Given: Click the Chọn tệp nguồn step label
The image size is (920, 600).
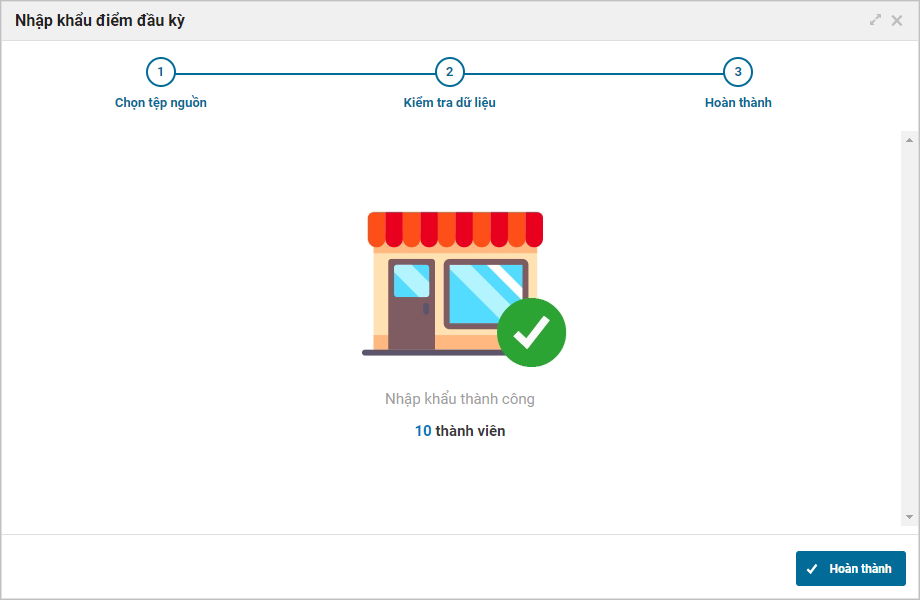Looking at the screenshot, I should (x=160, y=103).
